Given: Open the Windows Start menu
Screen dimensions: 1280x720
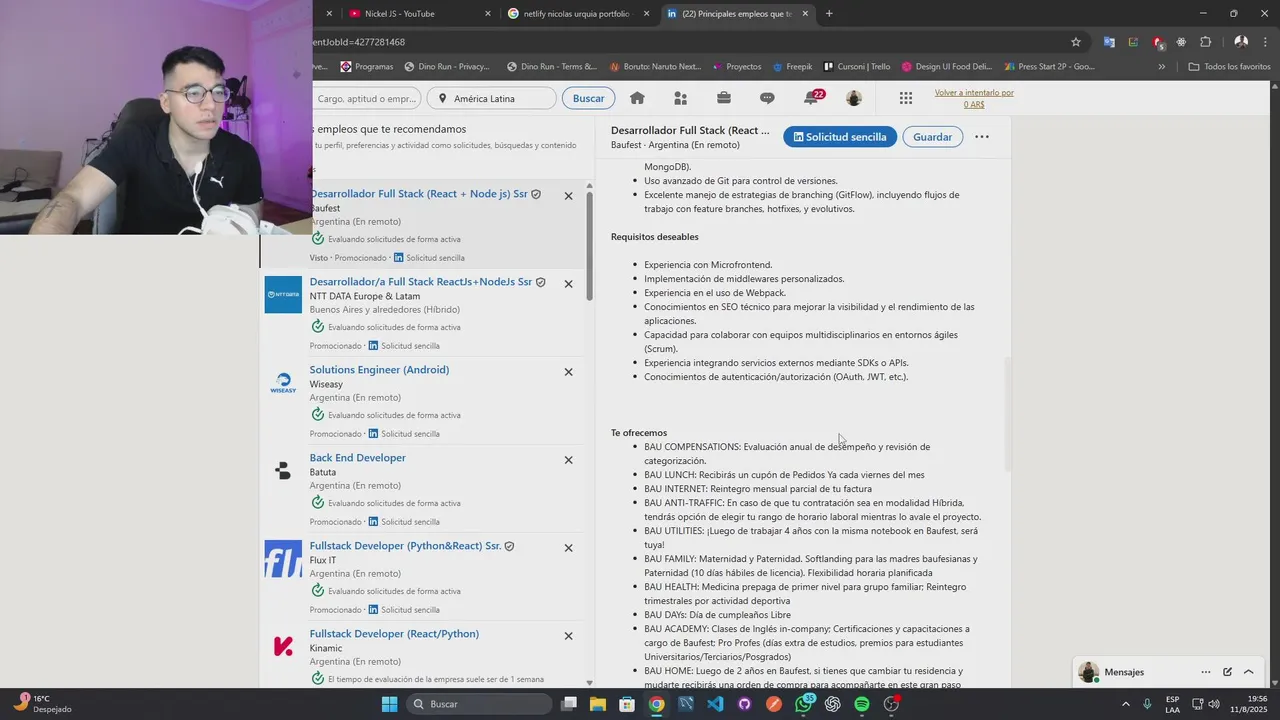Looking at the screenshot, I should (390, 704).
